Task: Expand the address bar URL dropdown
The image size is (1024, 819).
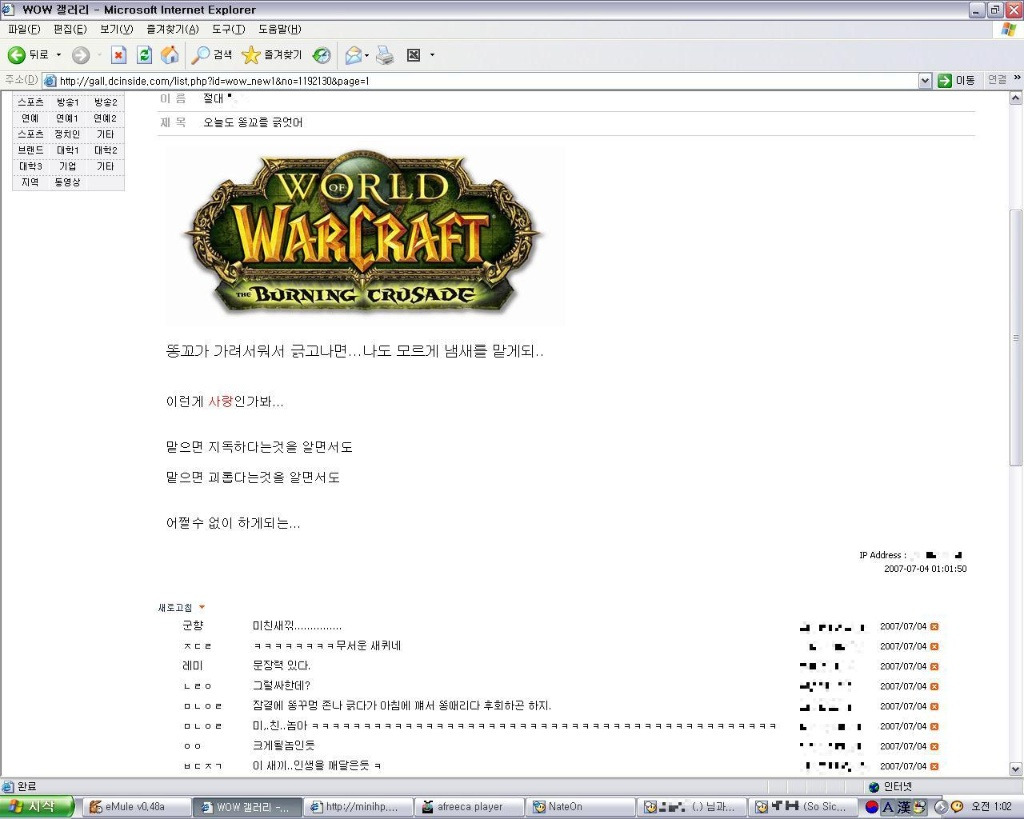Action: point(925,81)
